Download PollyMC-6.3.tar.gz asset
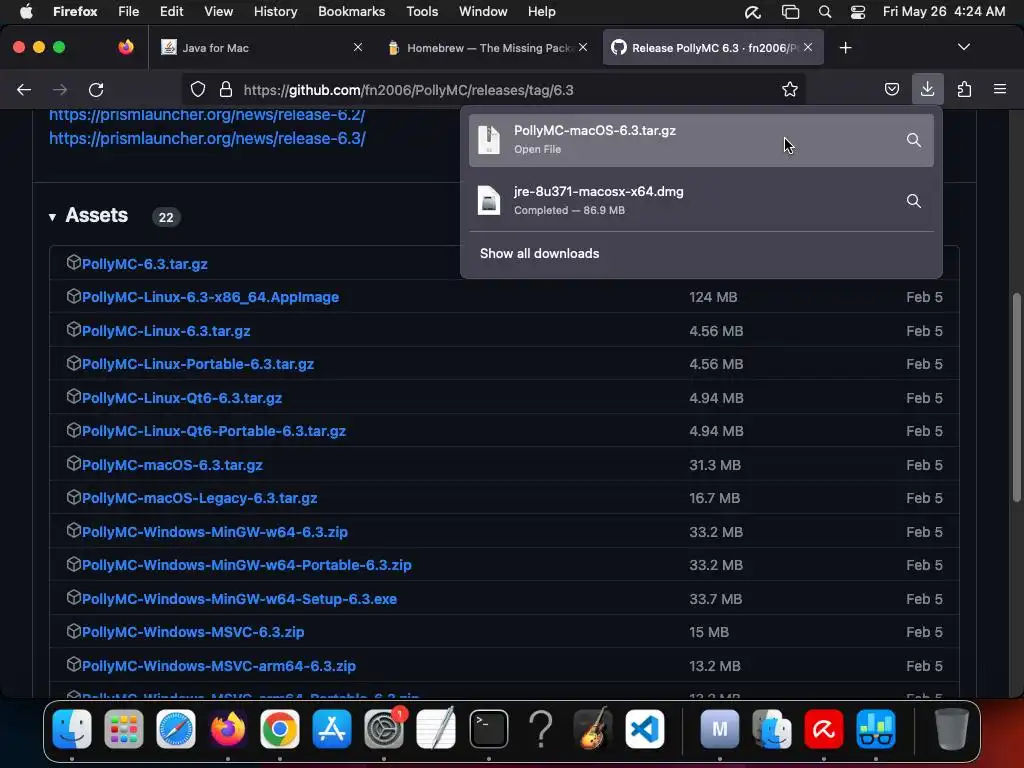Image resolution: width=1024 pixels, height=768 pixels. pyautogui.click(x=144, y=264)
